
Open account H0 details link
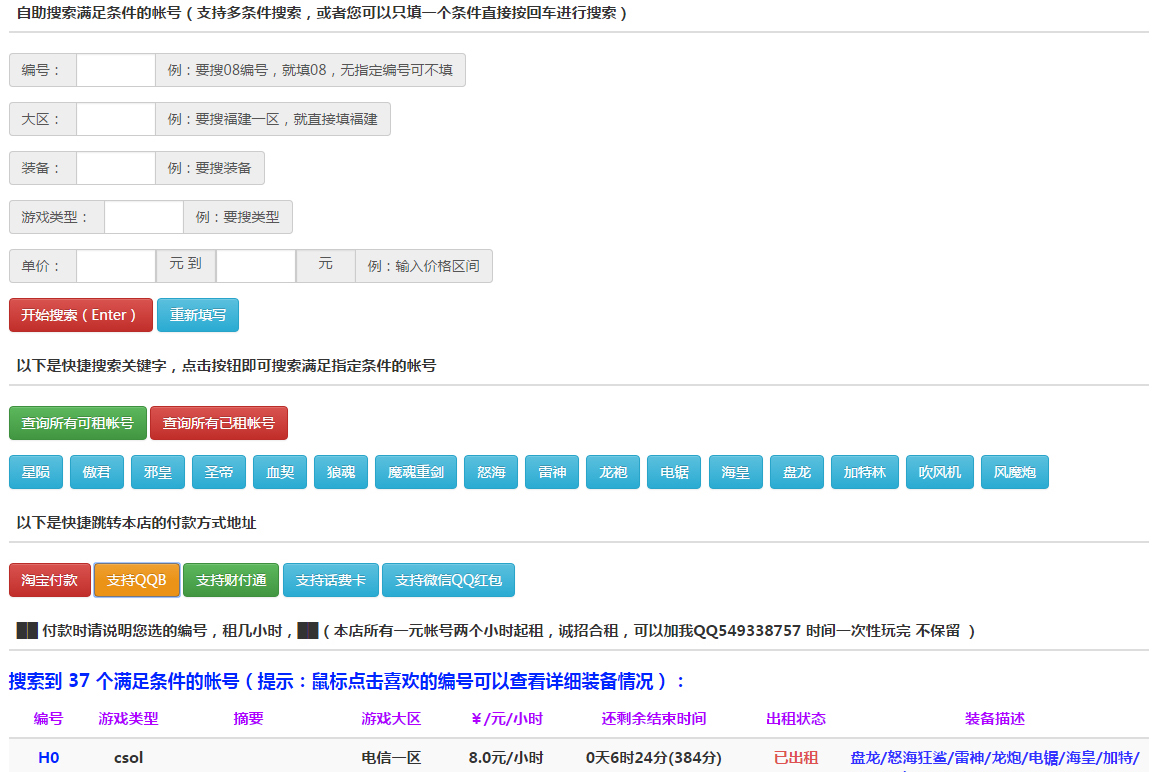pyautogui.click(x=49, y=758)
